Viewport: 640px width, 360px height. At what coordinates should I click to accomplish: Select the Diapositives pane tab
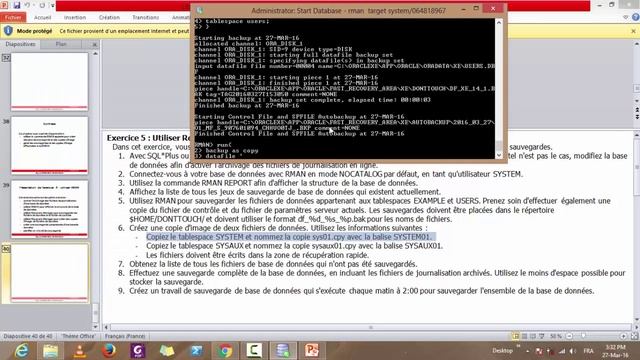20,44
